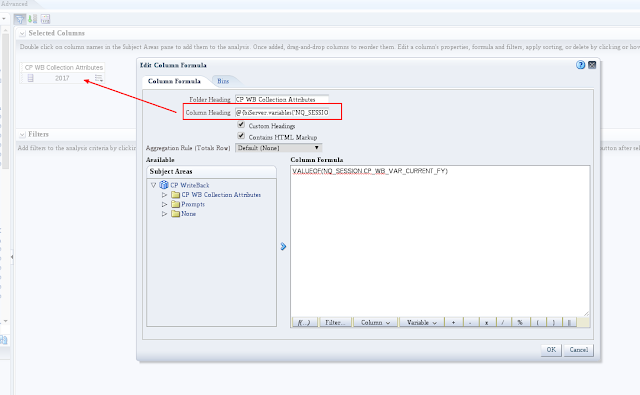Collapse the Selected Columns section
This screenshot has height=395, width=640.
22,33
